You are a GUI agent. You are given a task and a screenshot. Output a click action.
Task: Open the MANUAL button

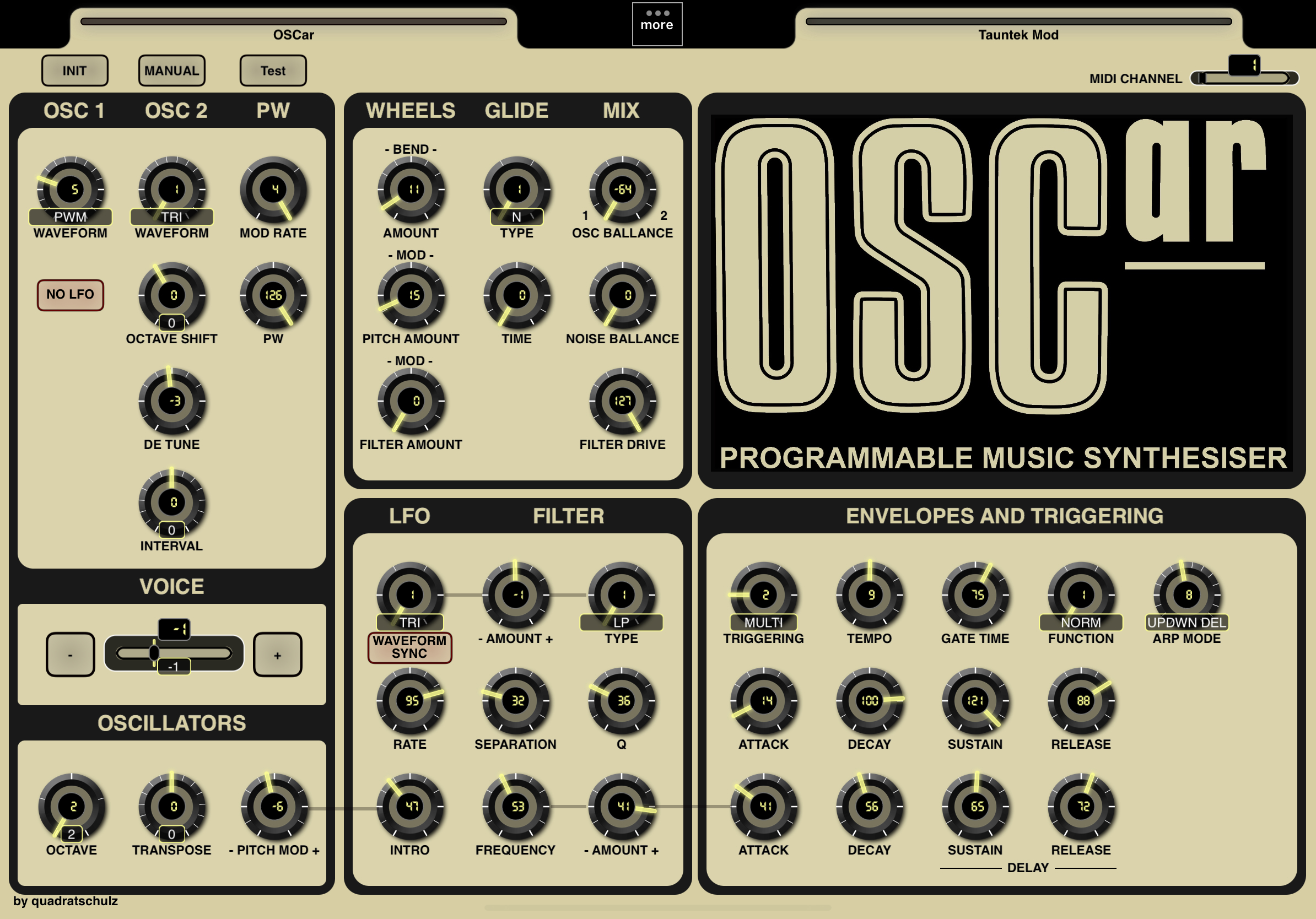172,71
